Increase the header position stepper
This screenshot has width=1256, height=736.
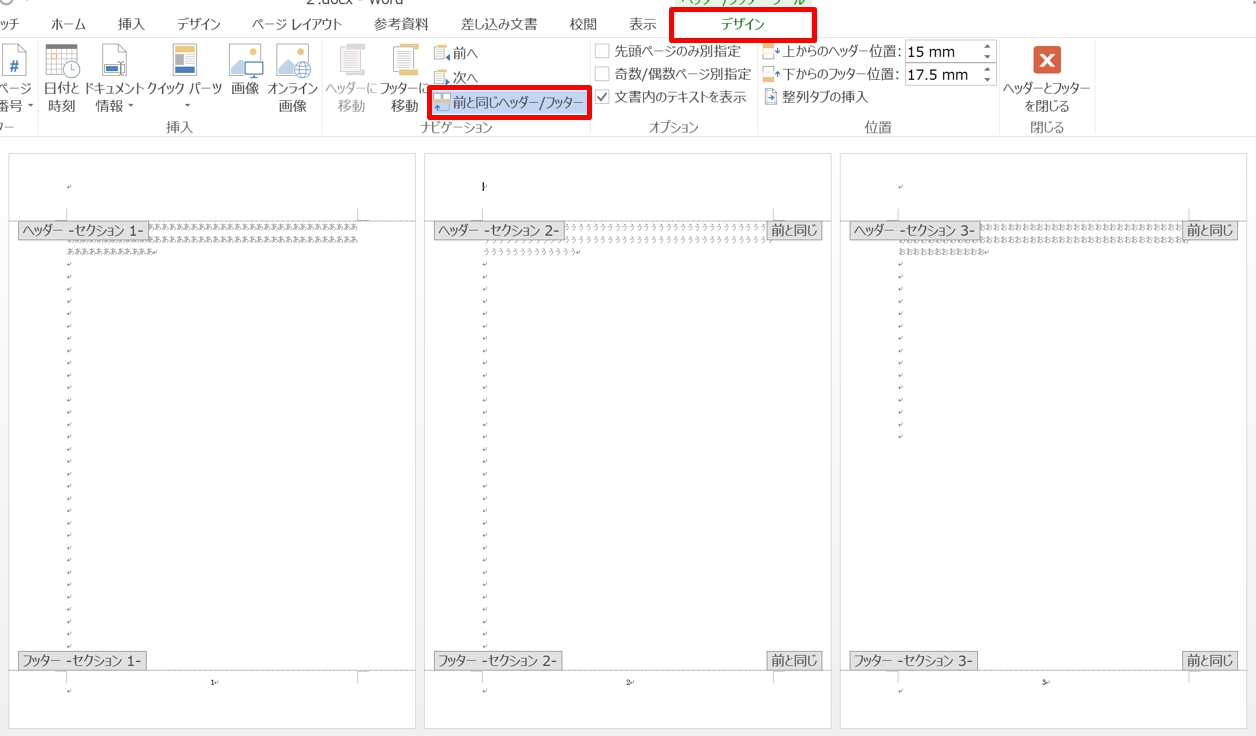click(x=988, y=47)
